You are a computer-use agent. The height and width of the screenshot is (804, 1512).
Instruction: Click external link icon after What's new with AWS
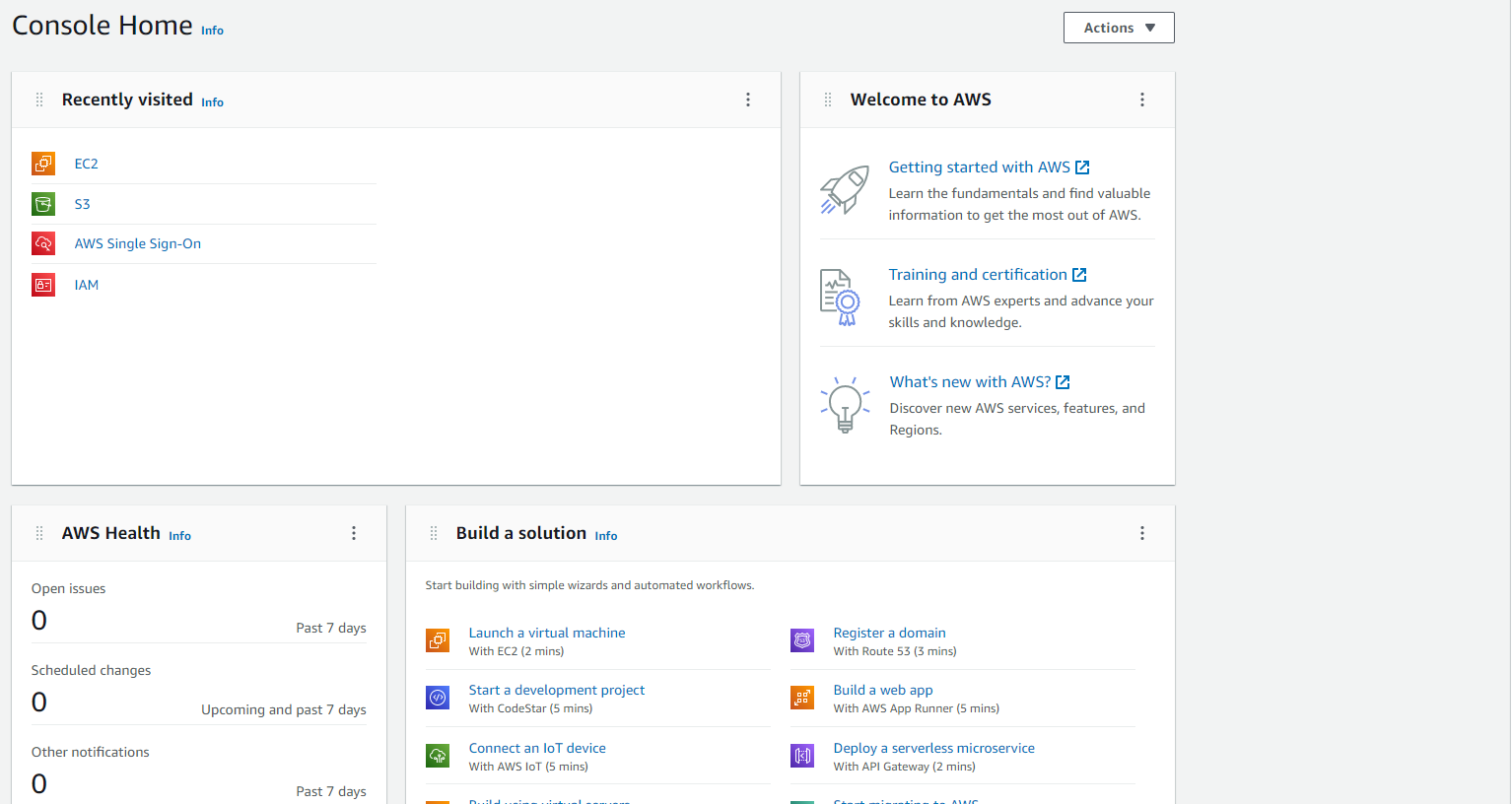pyautogui.click(x=1063, y=382)
